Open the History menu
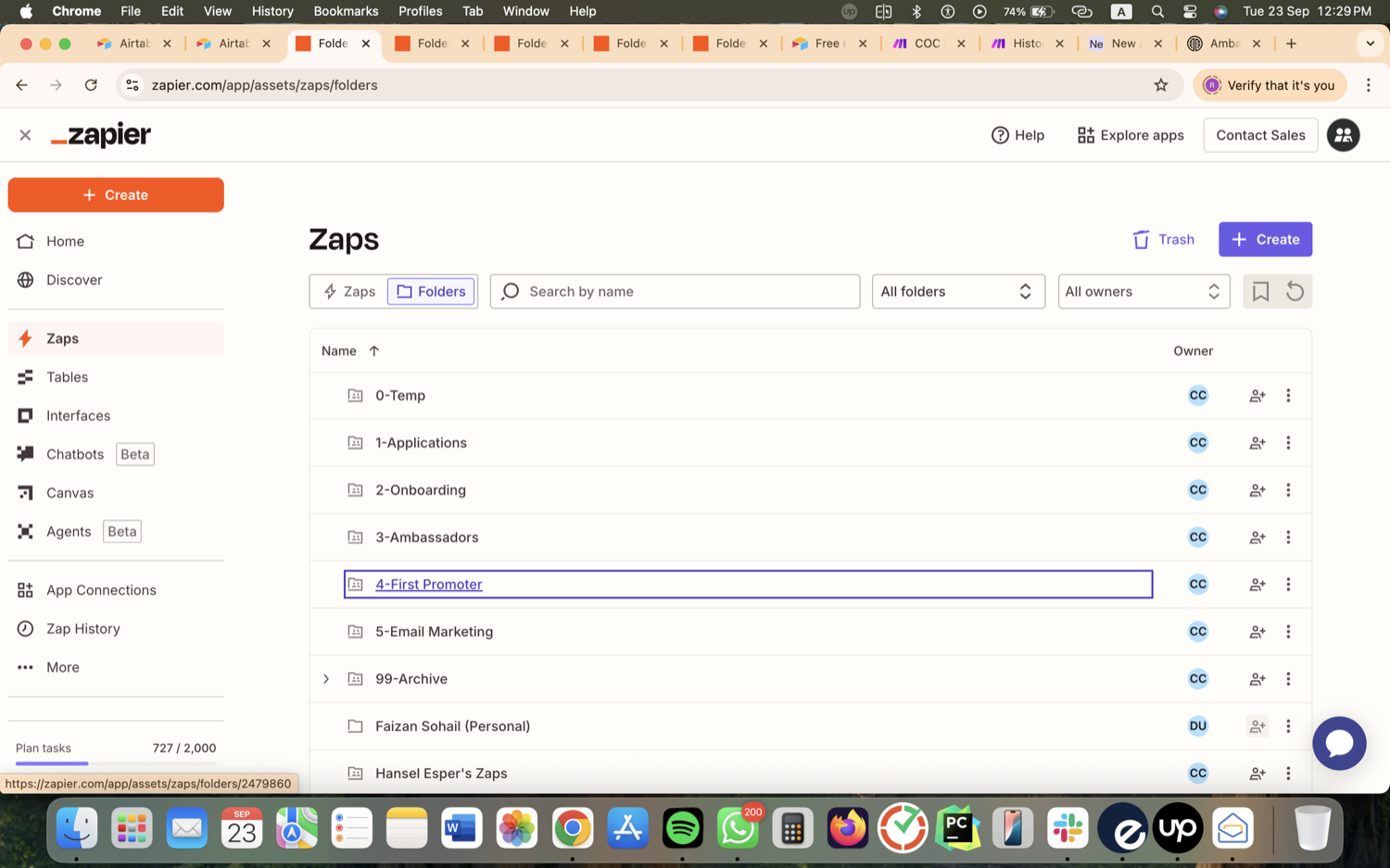The height and width of the screenshot is (868, 1390). pyautogui.click(x=272, y=11)
